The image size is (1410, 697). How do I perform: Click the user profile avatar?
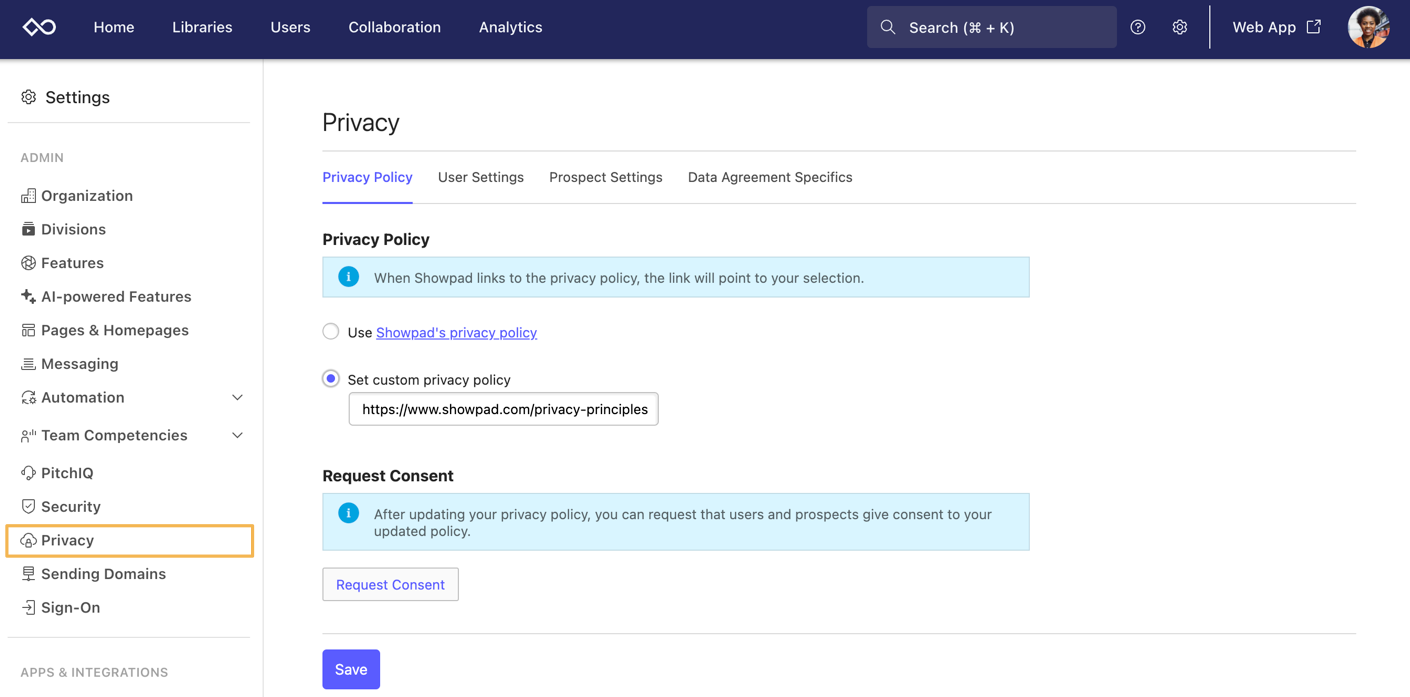coord(1368,27)
